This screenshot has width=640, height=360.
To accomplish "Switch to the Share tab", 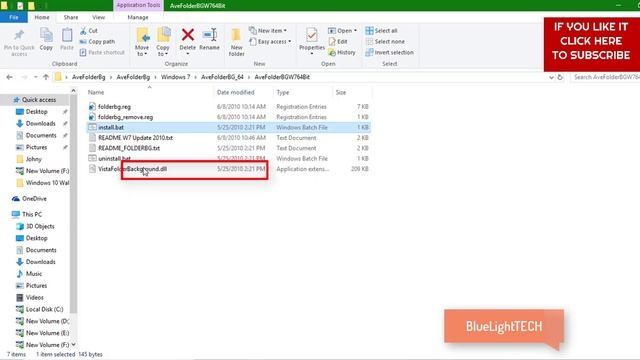I will 71,18.
